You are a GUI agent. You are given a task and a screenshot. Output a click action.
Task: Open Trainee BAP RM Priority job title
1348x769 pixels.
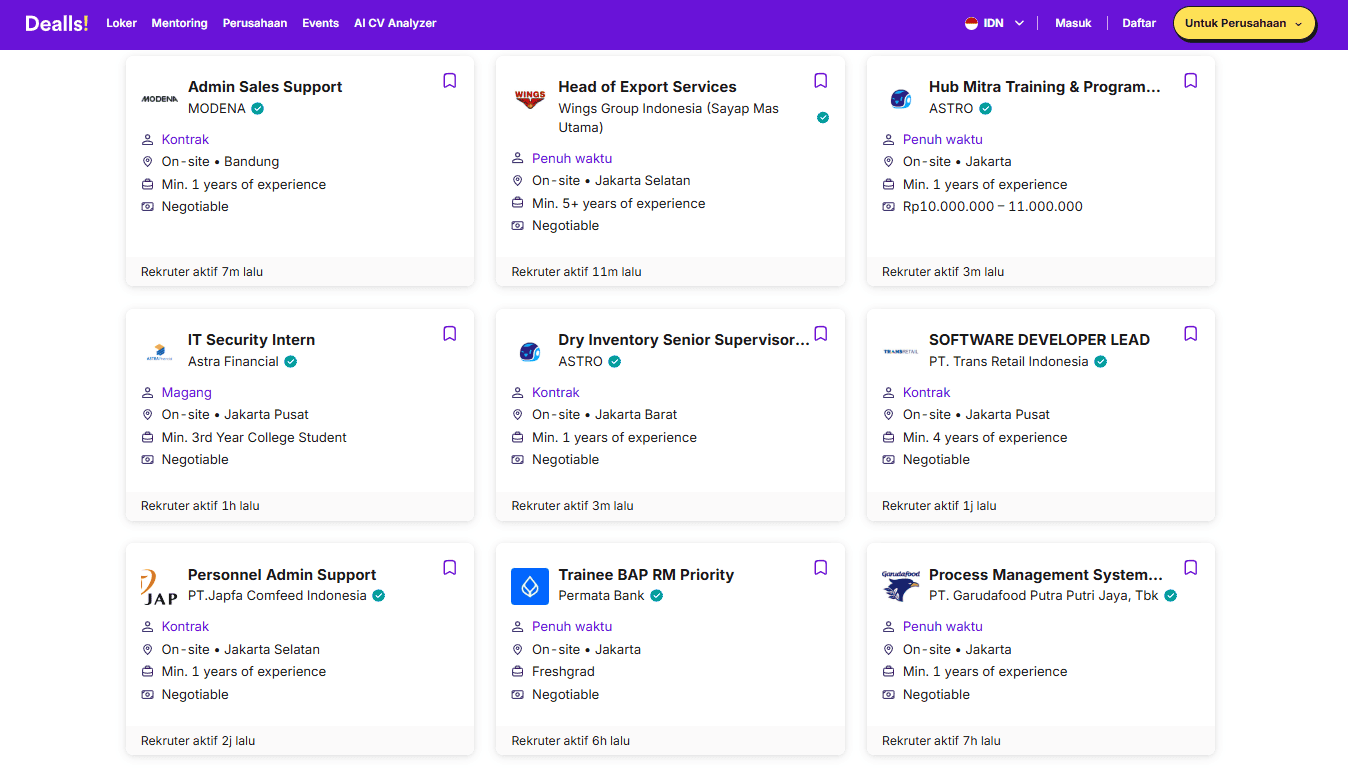pyautogui.click(x=646, y=575)
